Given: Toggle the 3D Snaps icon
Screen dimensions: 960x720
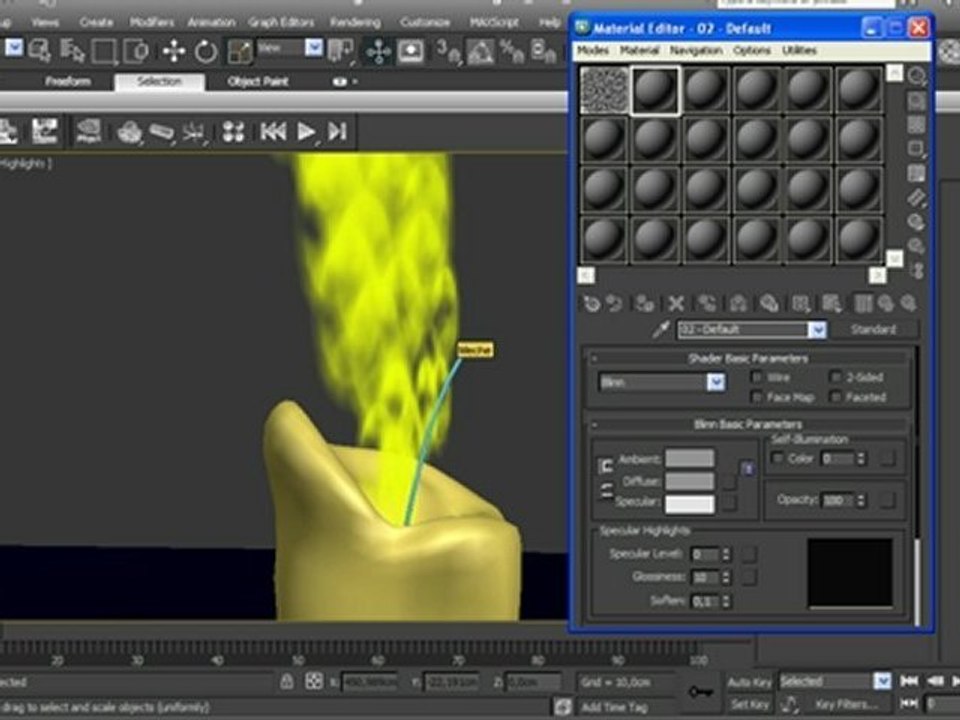Looking at the screenshot, I should click(448, 51).
